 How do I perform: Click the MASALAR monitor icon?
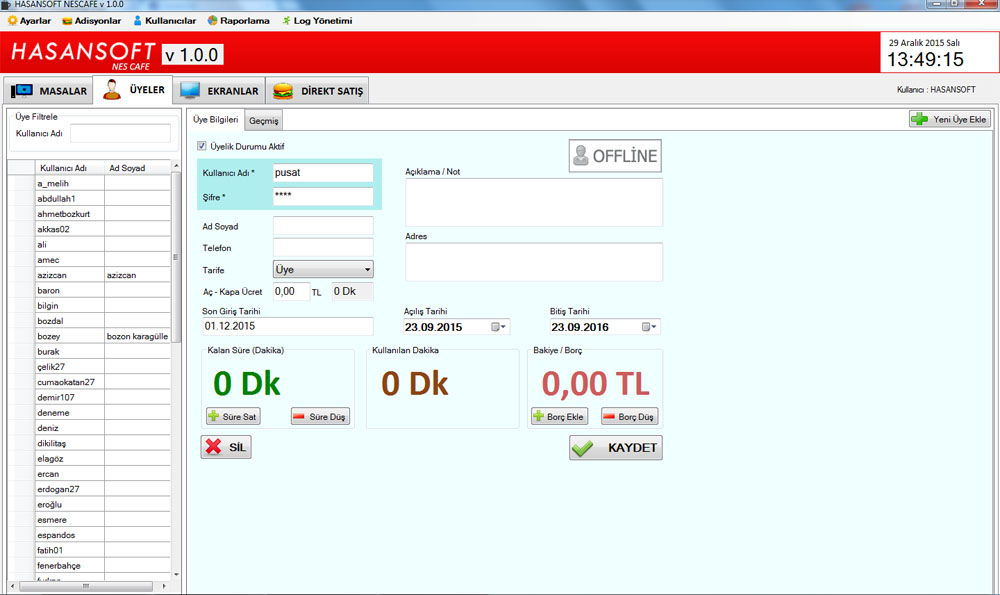coord(22,91)
